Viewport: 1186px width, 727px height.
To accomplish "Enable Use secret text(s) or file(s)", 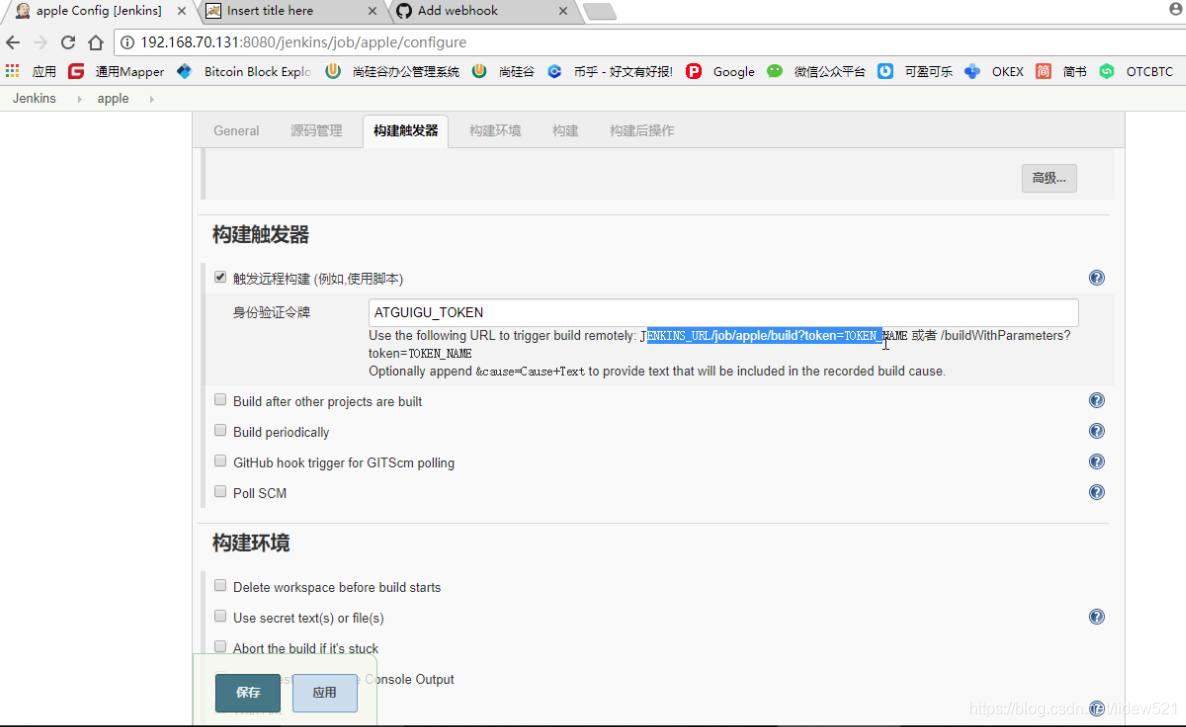I will pos(220,616).
